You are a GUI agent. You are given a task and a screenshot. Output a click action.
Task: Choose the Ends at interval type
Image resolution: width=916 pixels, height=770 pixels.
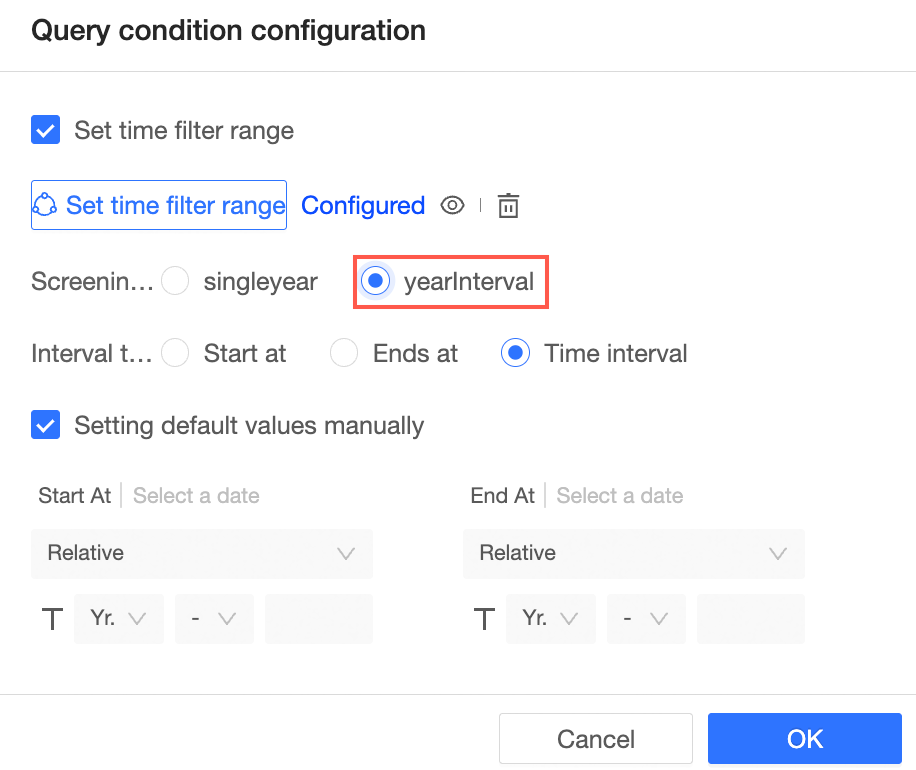(x=345, y=353)
